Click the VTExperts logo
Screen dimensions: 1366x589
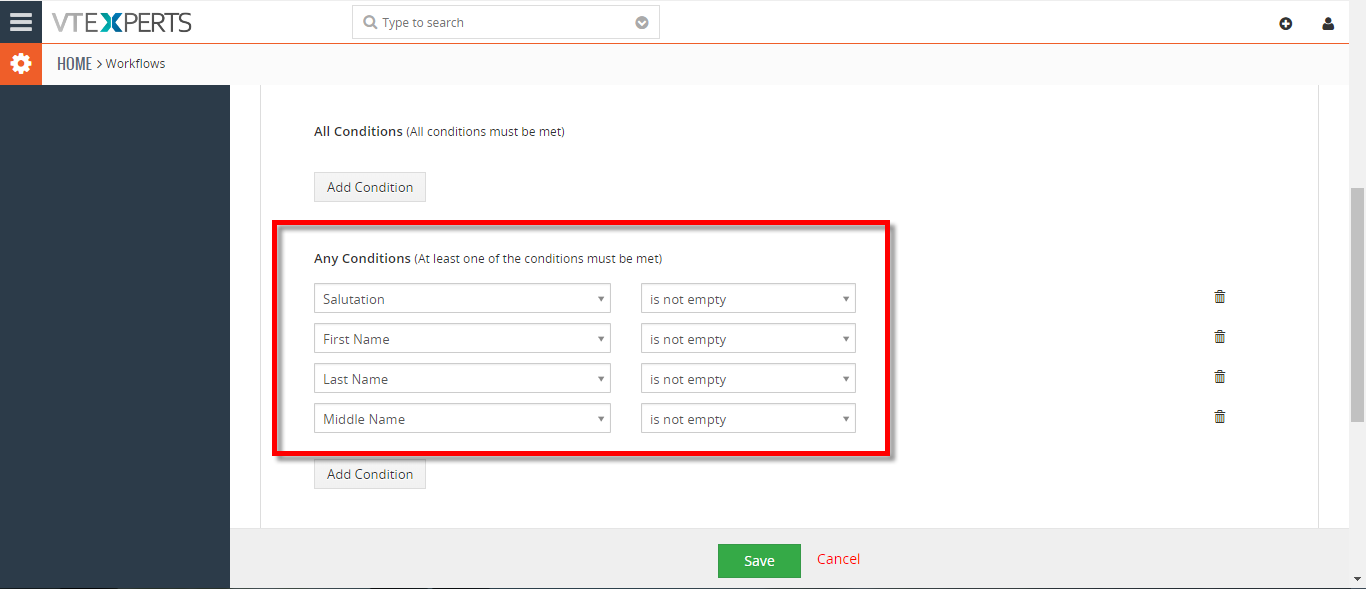click(121, 22)
